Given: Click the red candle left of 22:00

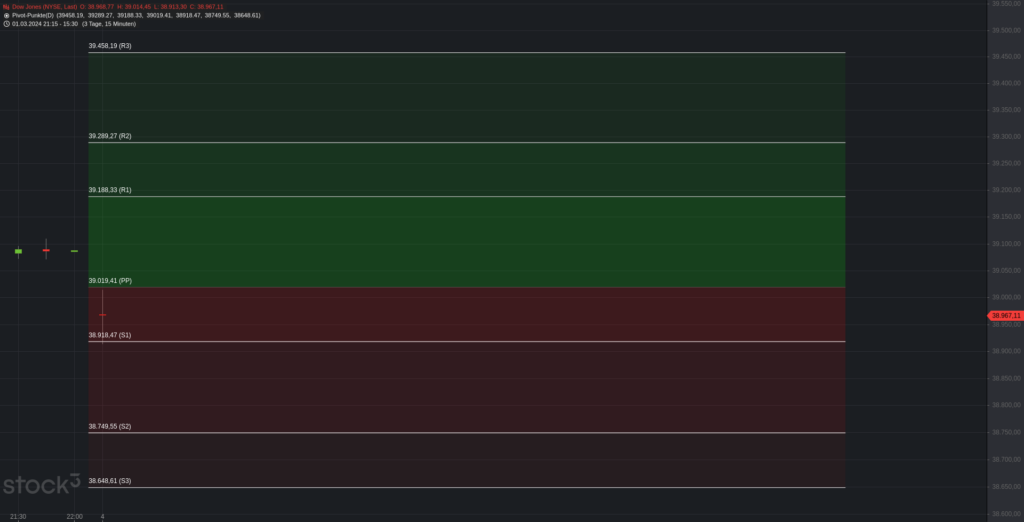Looking at the screenshot, I should [x=46, y=250].
